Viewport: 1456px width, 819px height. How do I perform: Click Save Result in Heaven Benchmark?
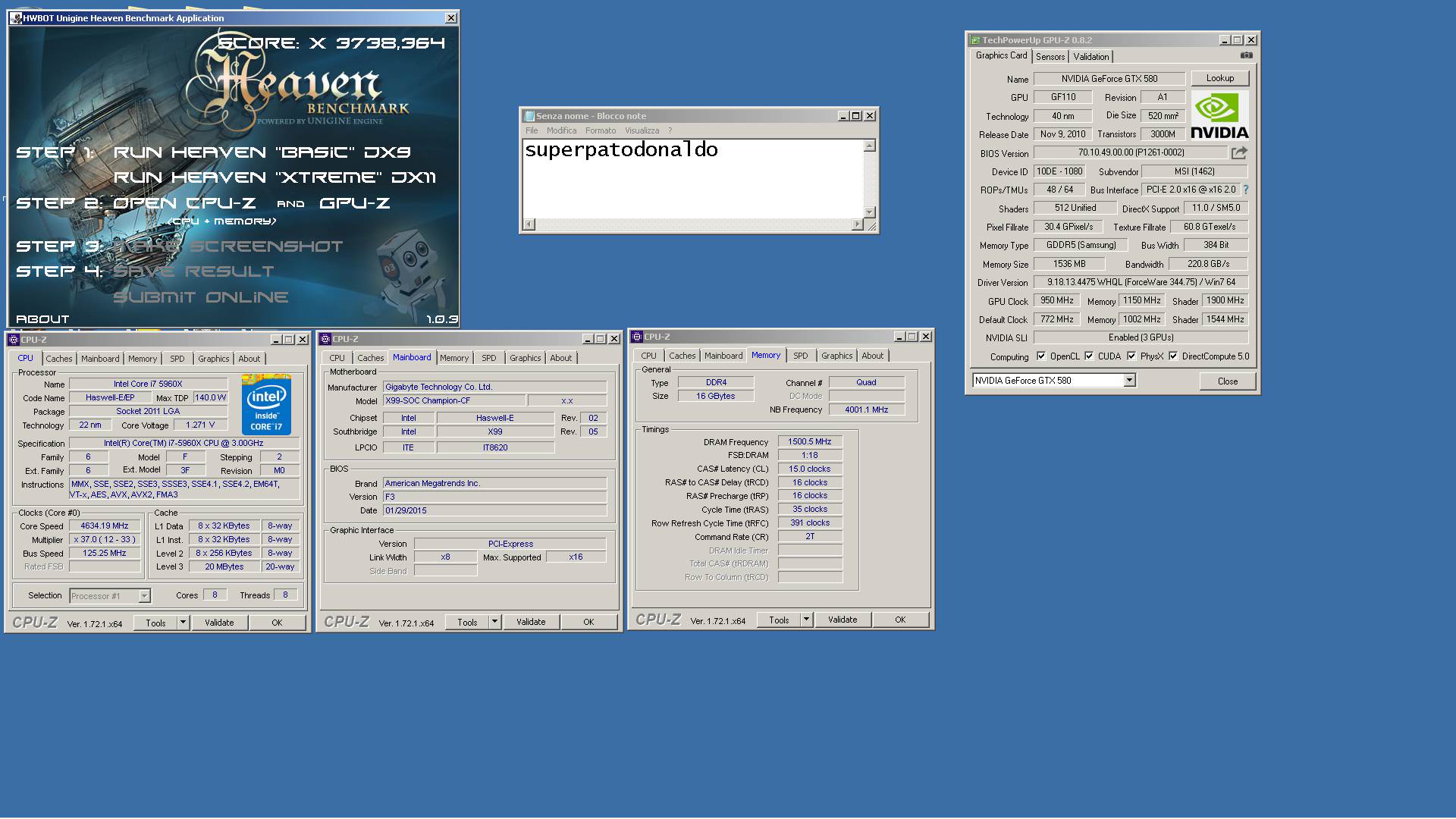(x=193, y=271)
